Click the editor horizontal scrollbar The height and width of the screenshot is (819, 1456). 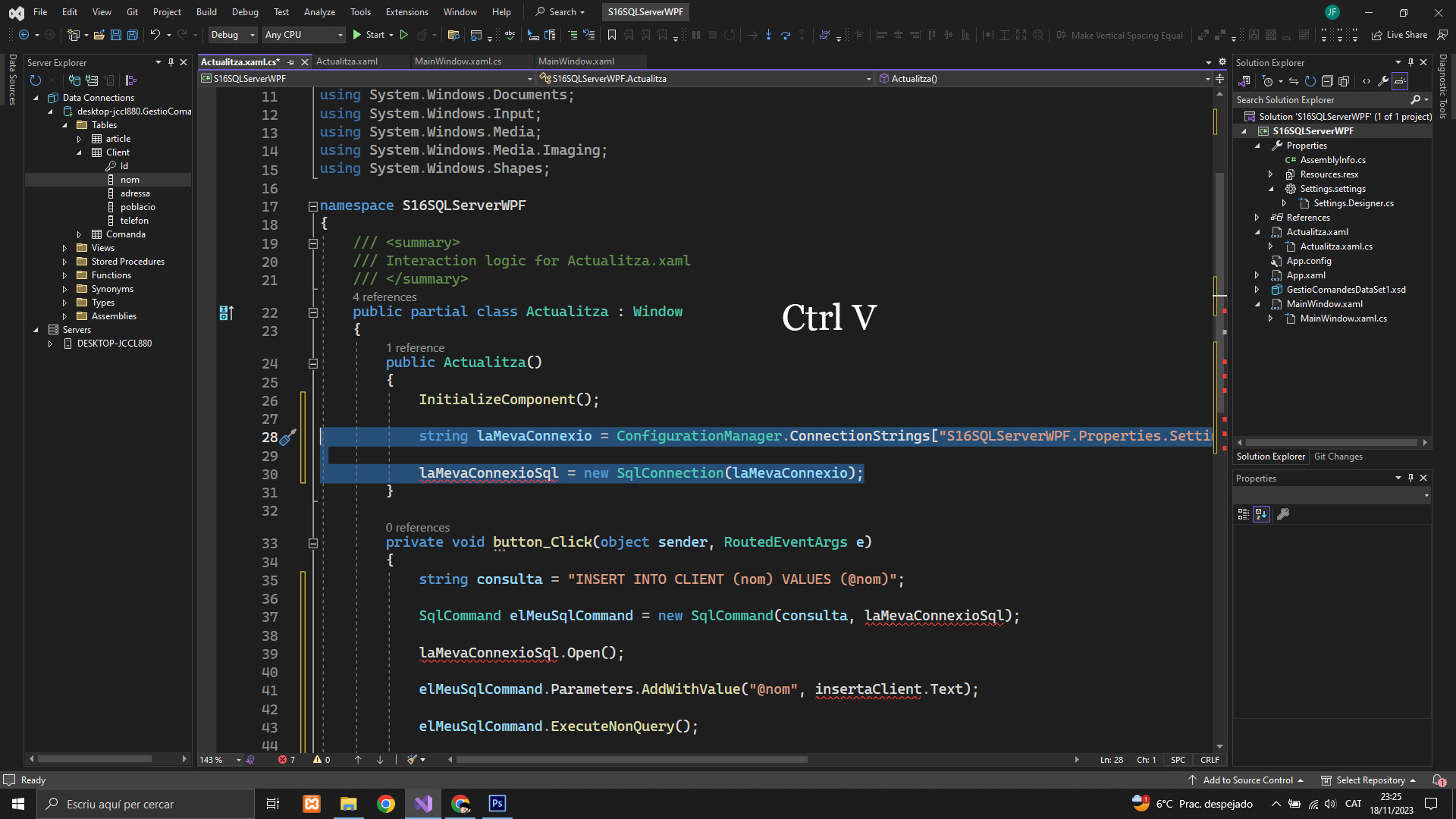[x=631, y=759]
